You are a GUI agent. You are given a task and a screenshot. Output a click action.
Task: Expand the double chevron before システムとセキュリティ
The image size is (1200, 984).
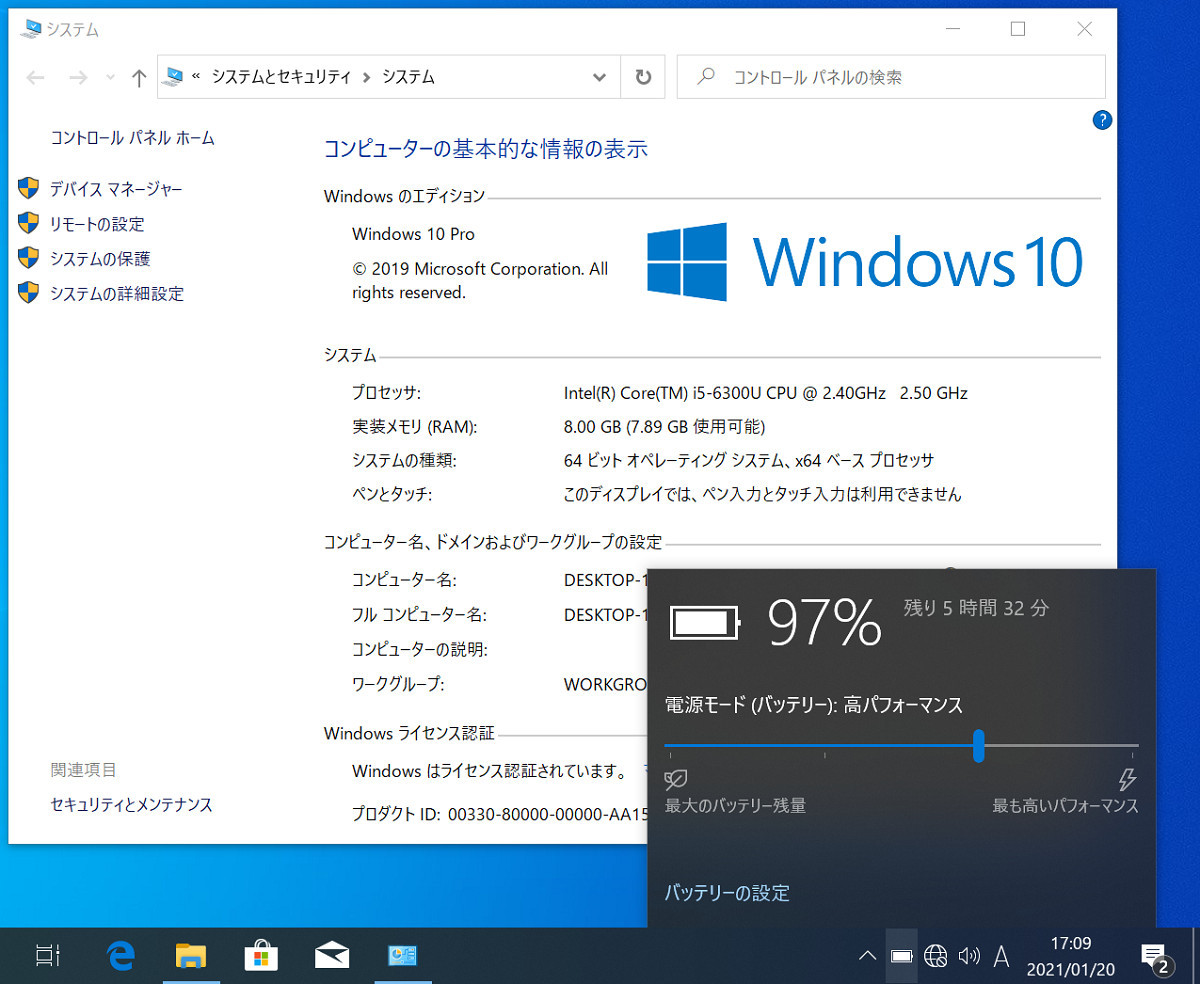coord(197,77)
